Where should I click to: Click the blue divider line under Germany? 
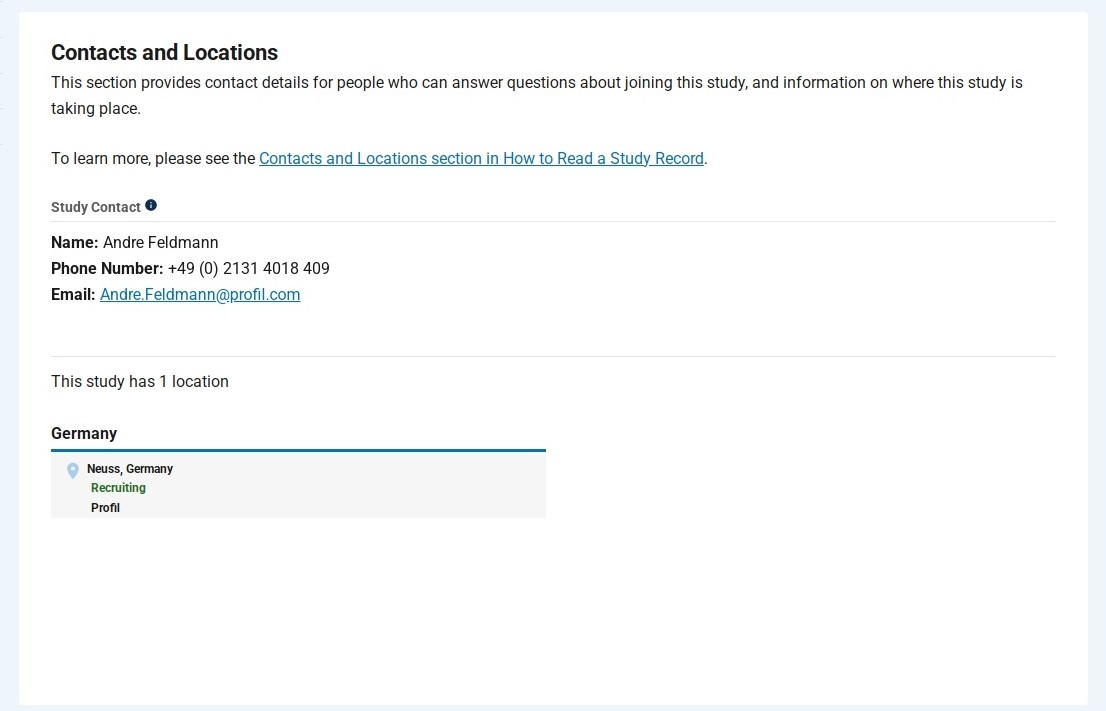pos(298,450)
